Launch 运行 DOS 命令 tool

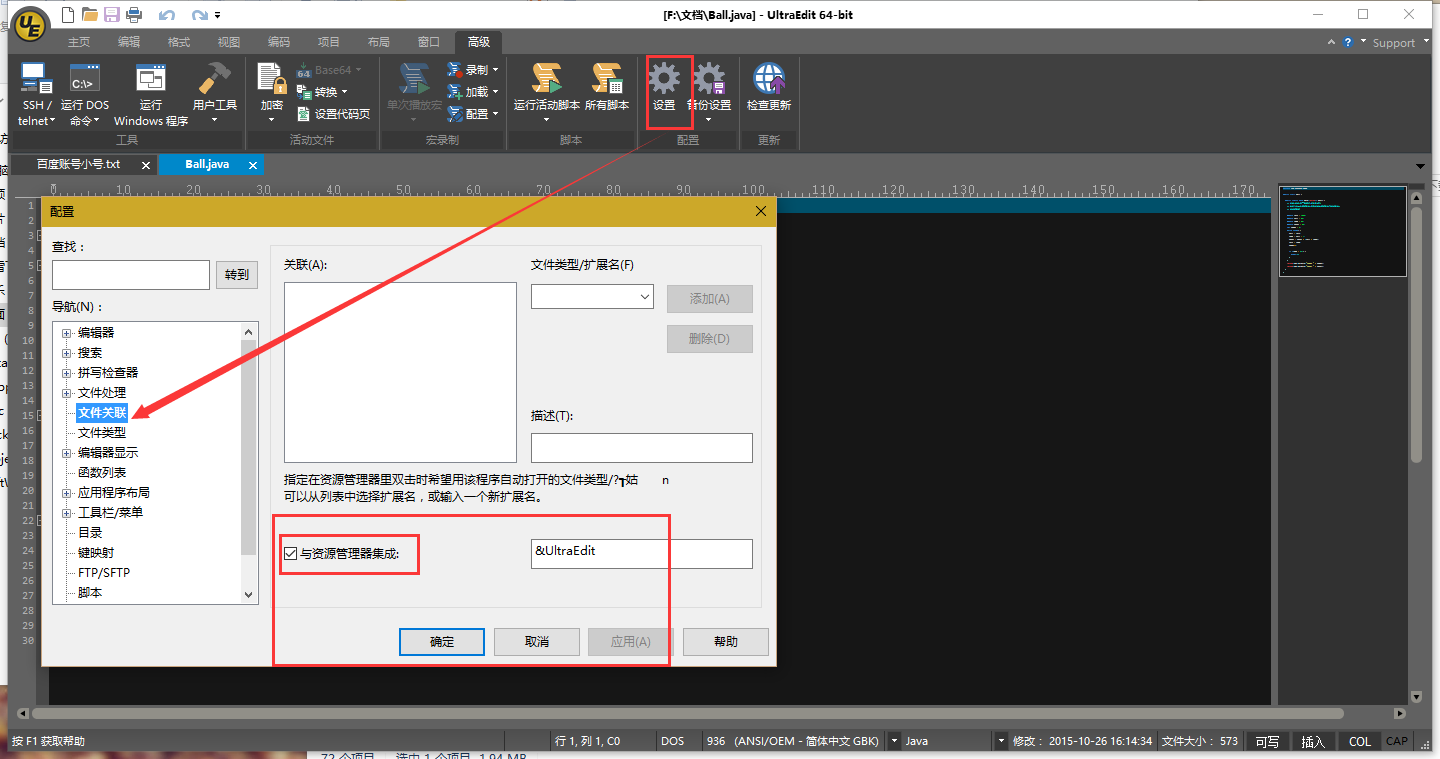pyautogui.click(x=85, y=94)
